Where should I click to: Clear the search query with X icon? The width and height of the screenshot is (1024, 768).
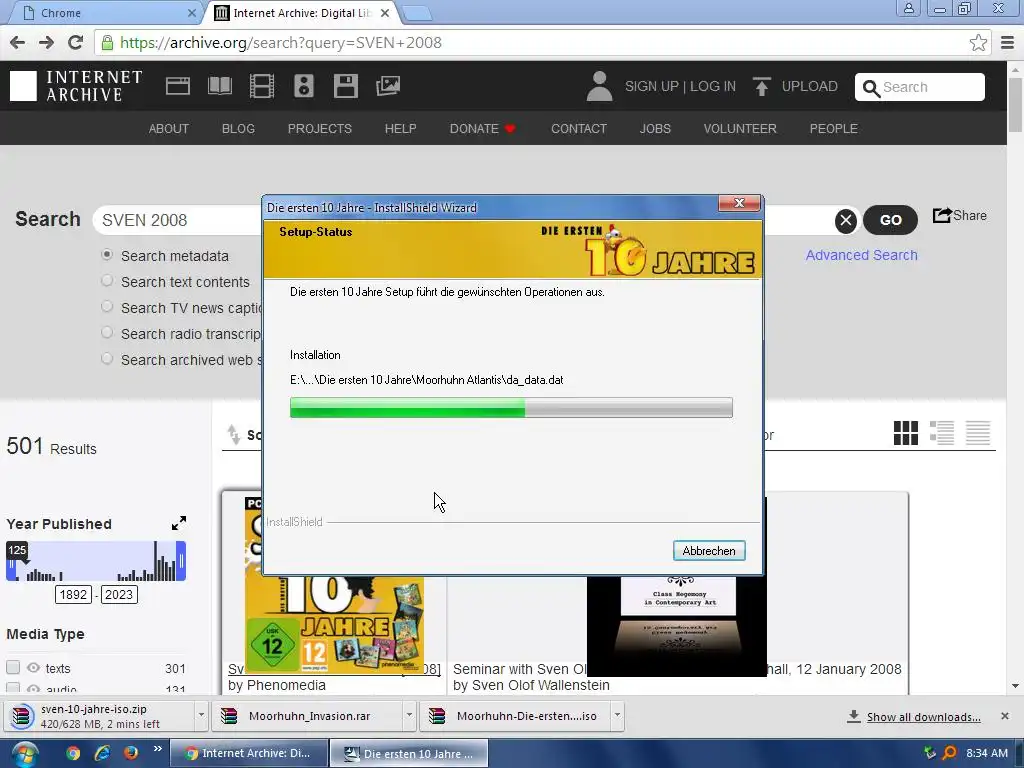[x=846, y=221]
